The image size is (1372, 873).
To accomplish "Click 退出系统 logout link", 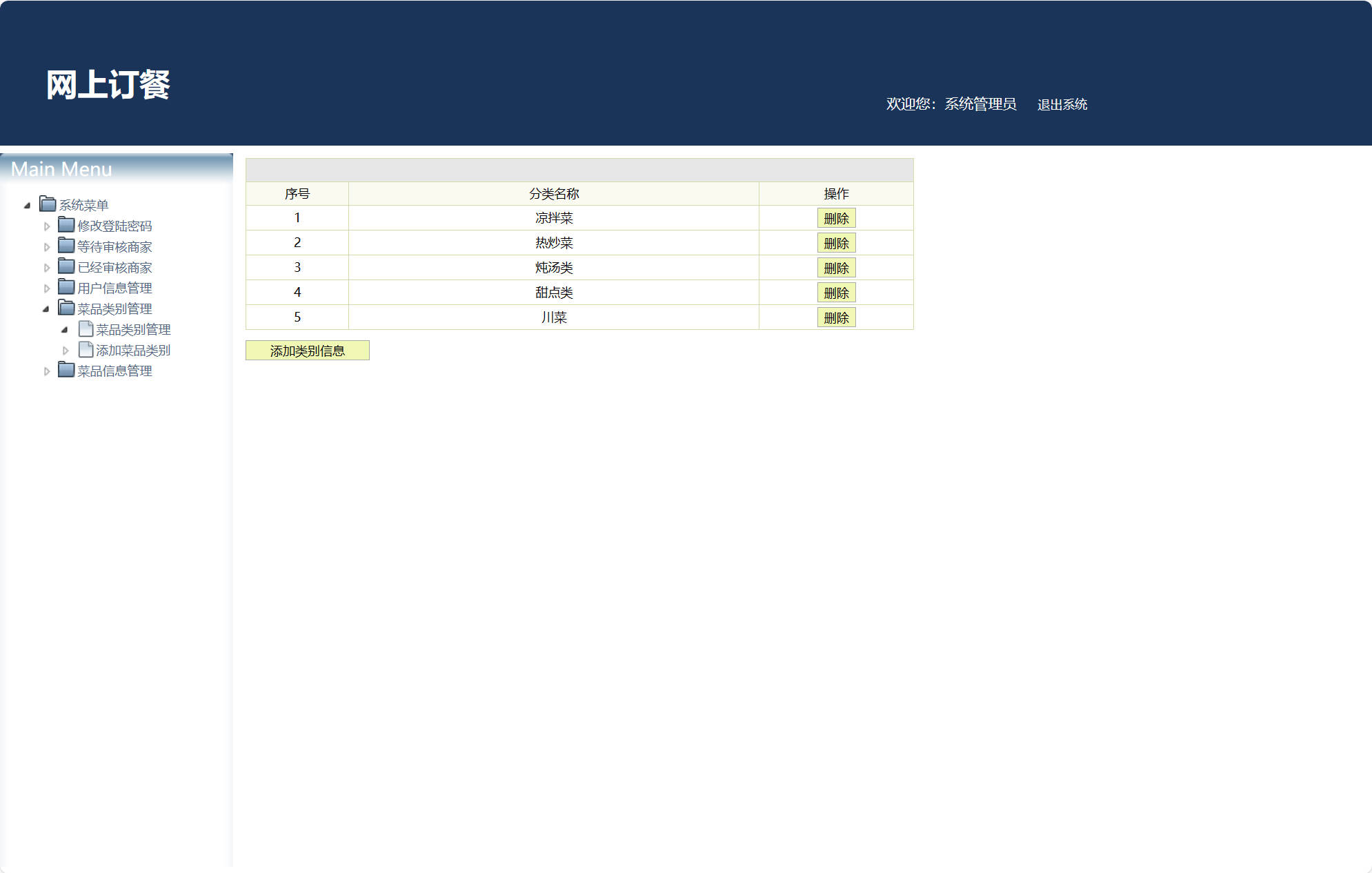I will 1062,104.
